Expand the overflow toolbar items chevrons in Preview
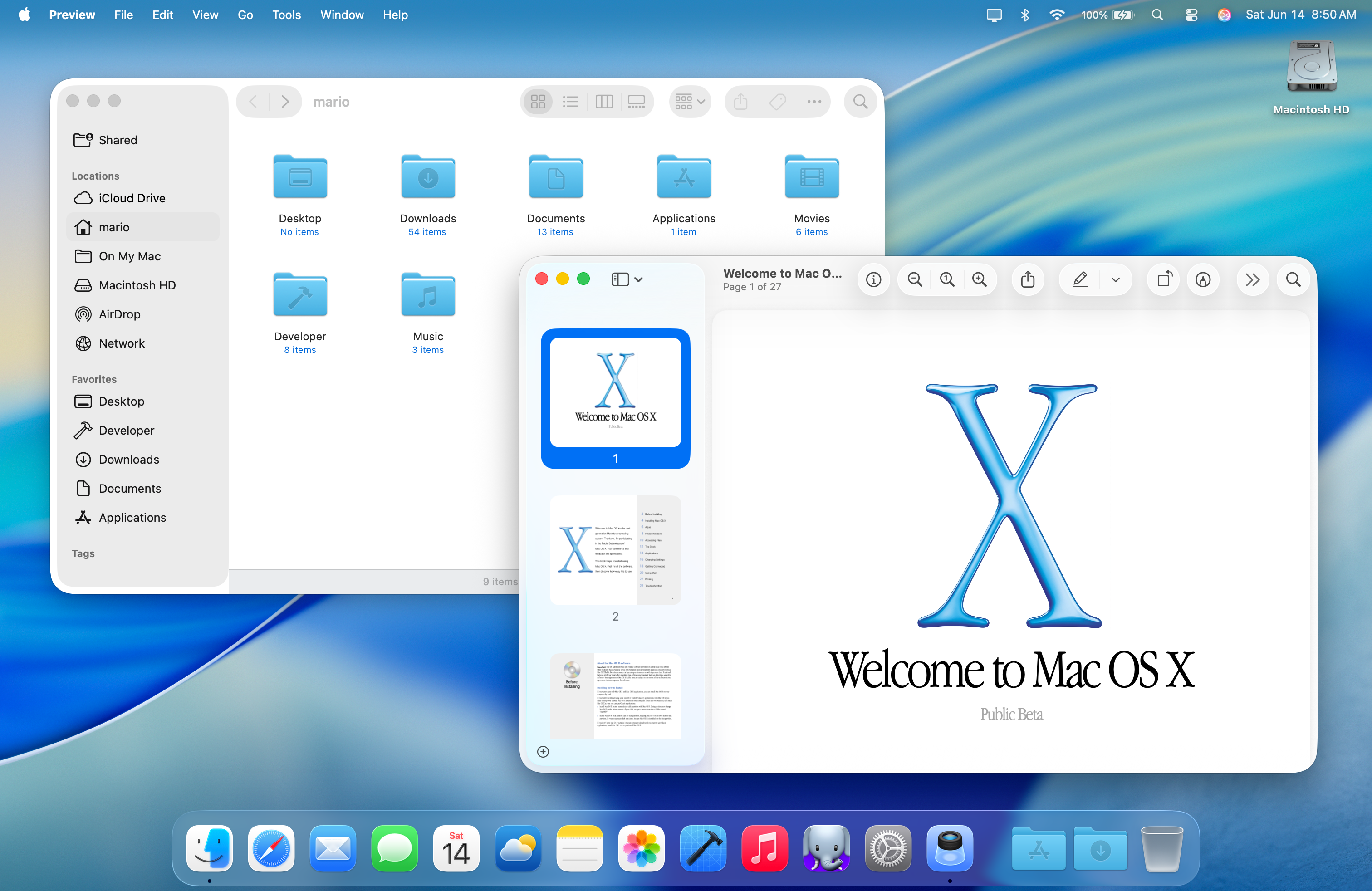The height and width of the screenshot is (891, 1372). [x=1252, y=279]
